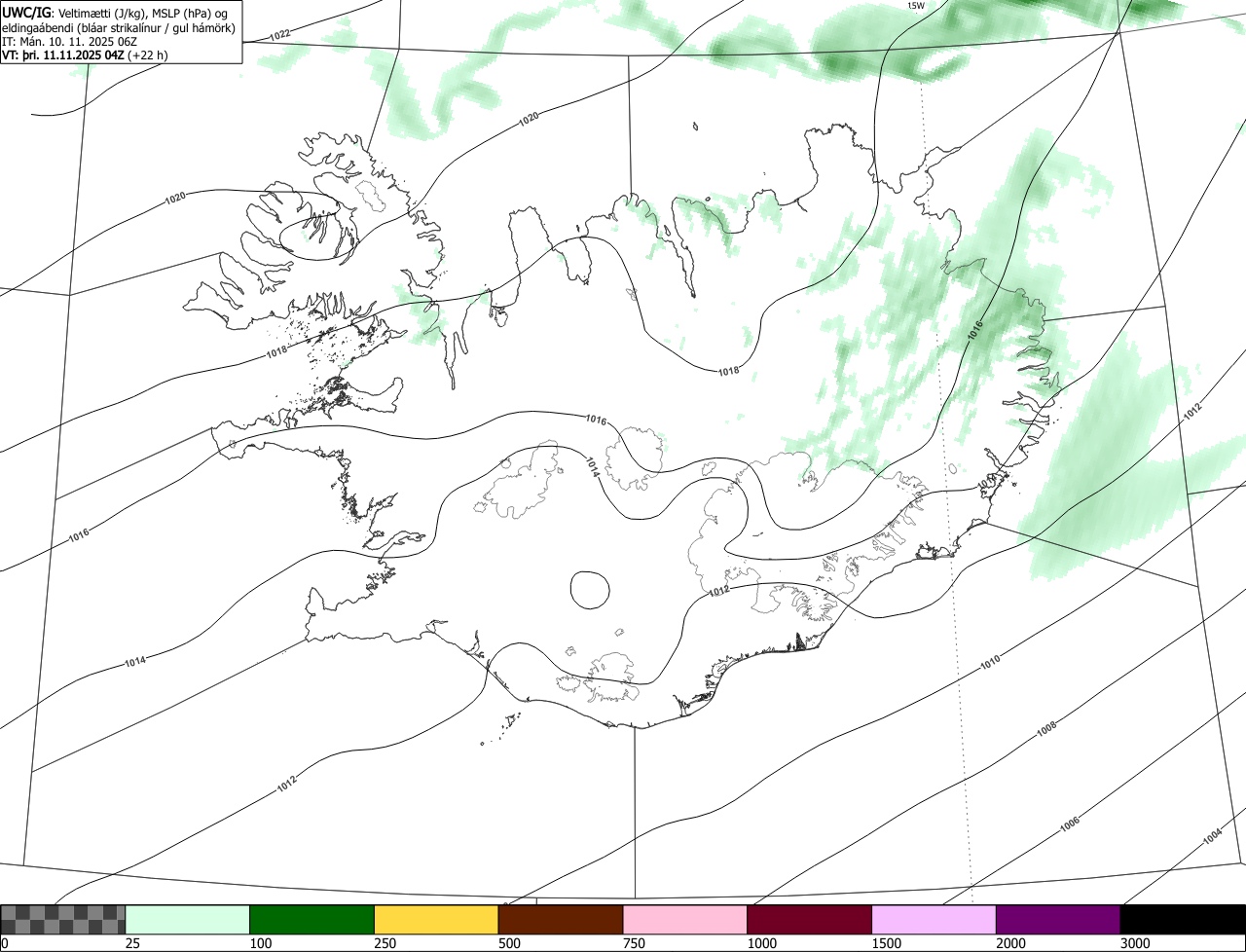Click the 1006 isobar label
This screenshot has width=1246, height=952.
point(1070,824)
